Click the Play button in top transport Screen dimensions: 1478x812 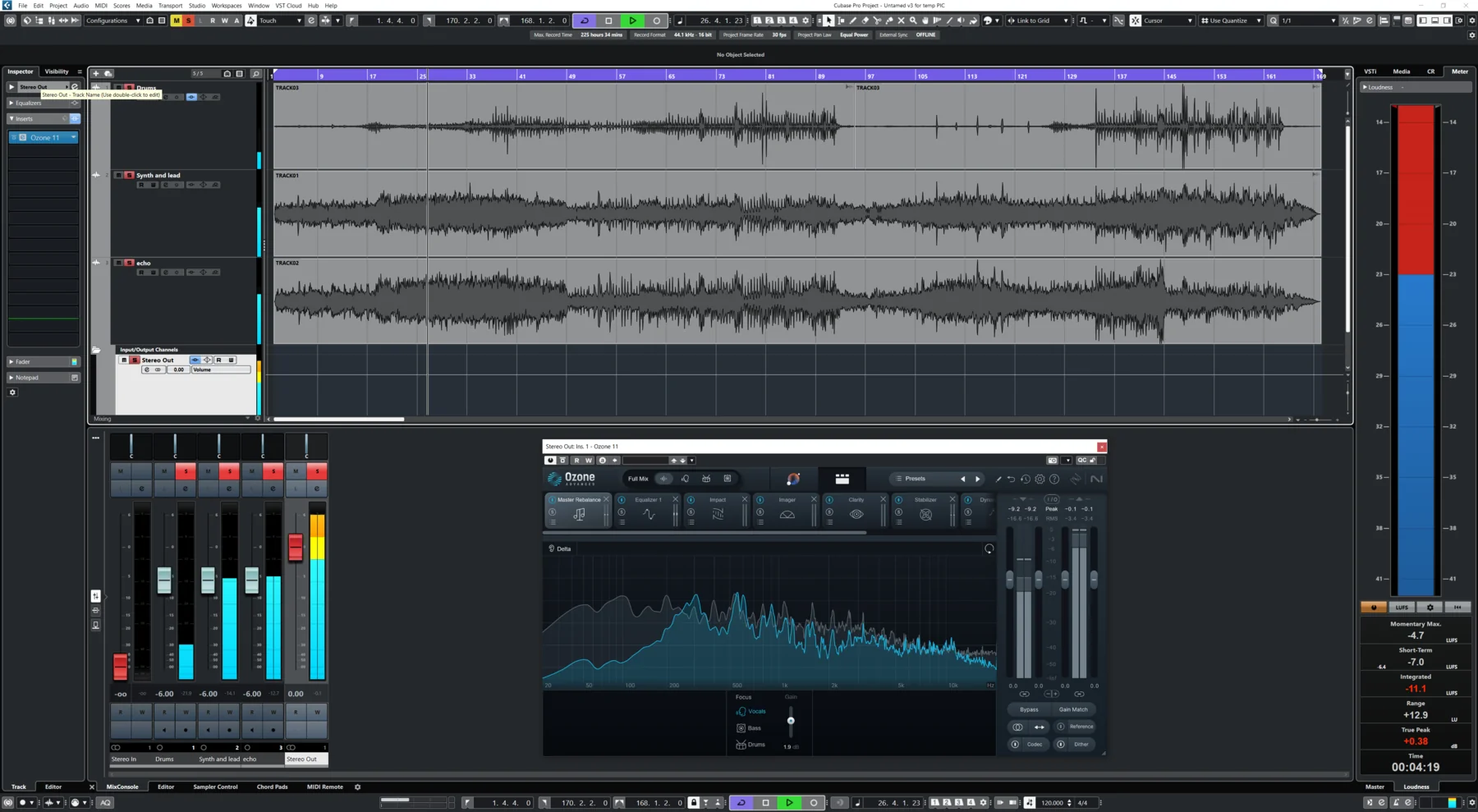632,21
